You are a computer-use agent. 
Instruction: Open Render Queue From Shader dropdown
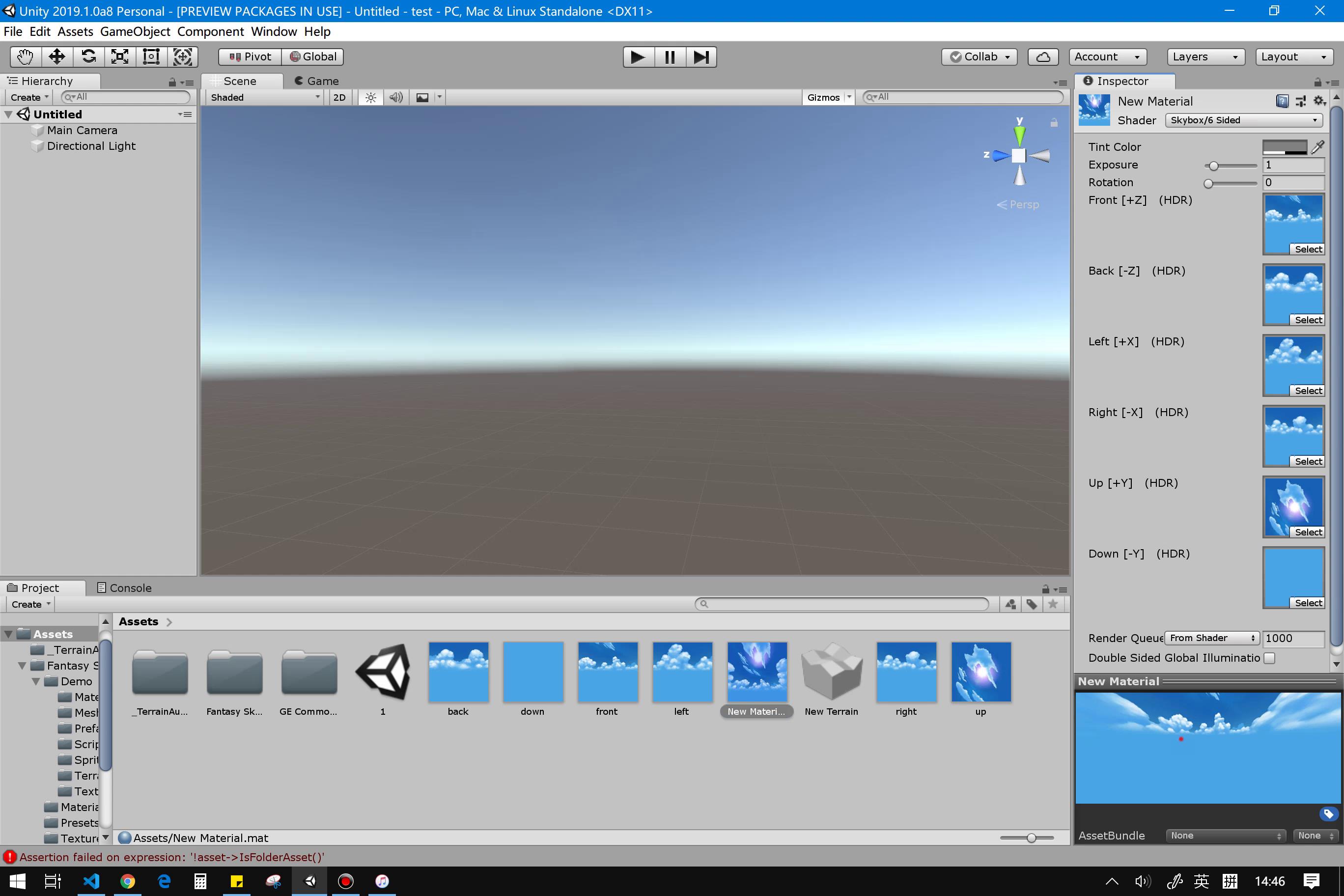click(1211, 638)
